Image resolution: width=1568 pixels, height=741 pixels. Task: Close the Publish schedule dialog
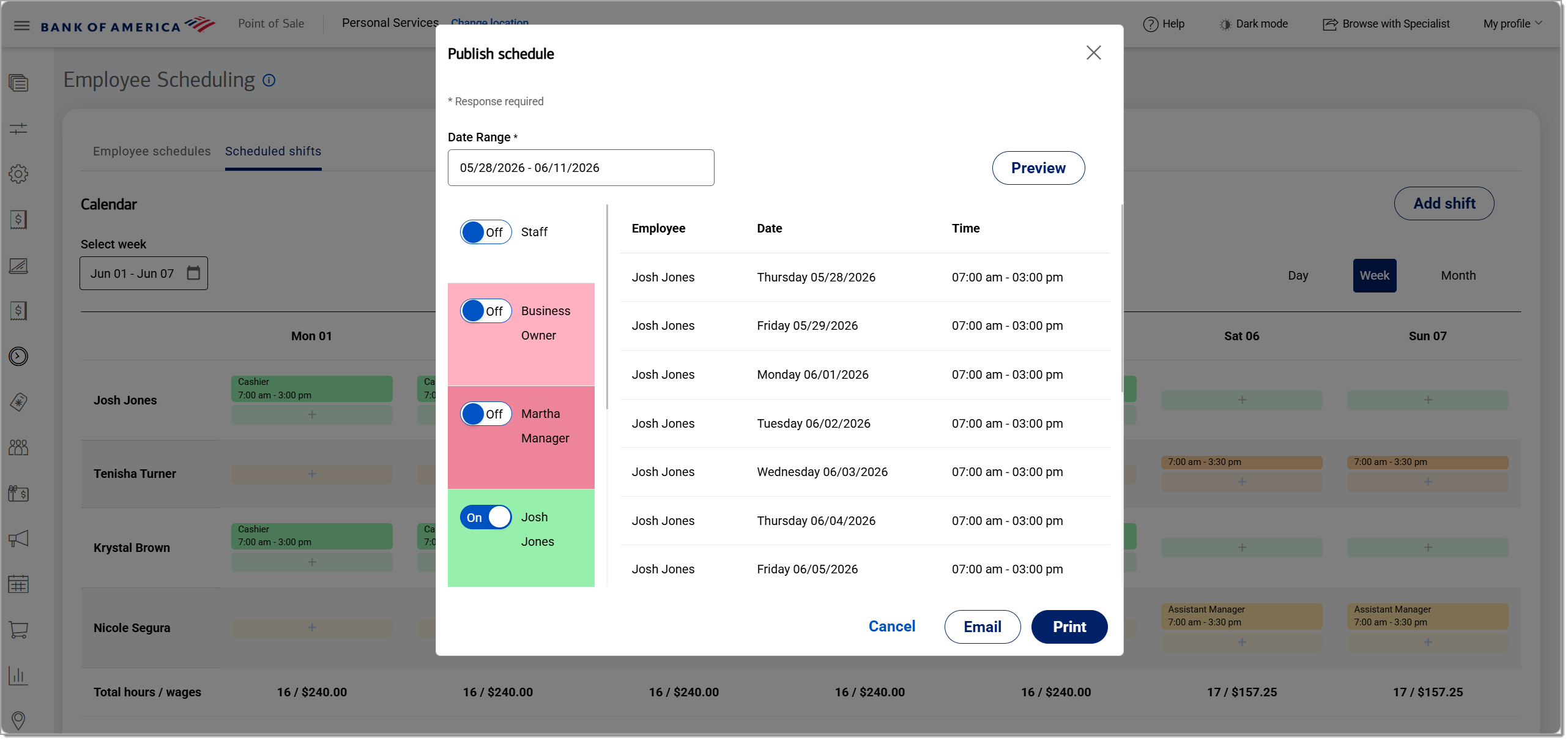tap(1093, 53)
